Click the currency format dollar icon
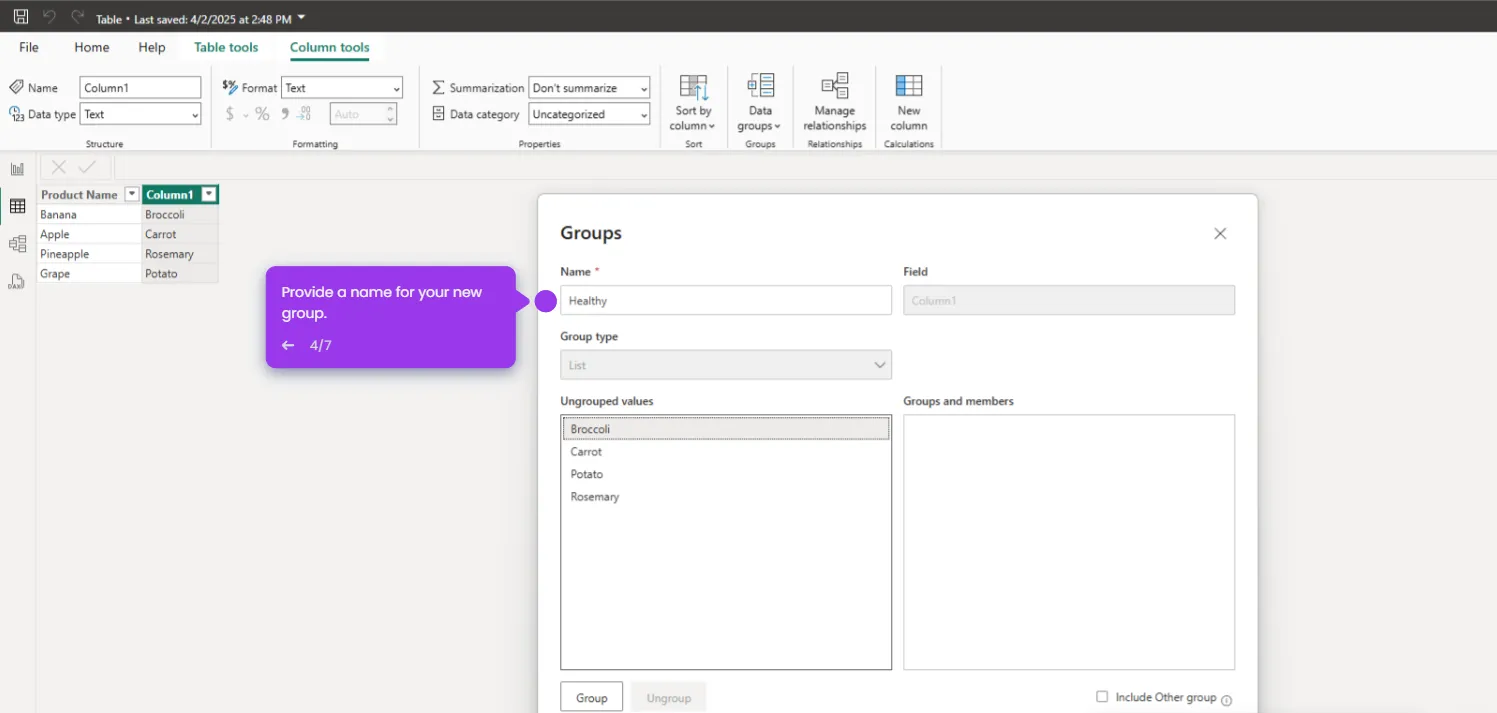The height and width of the screenshot is (713, 1497). tap(230, 114)
